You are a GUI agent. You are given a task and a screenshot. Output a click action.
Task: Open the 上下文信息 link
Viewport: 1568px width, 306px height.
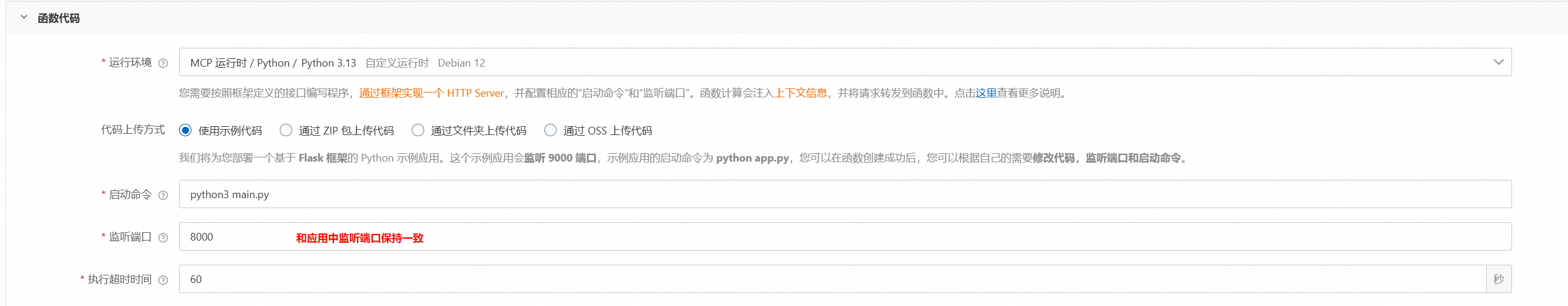[x=800, y=93]
